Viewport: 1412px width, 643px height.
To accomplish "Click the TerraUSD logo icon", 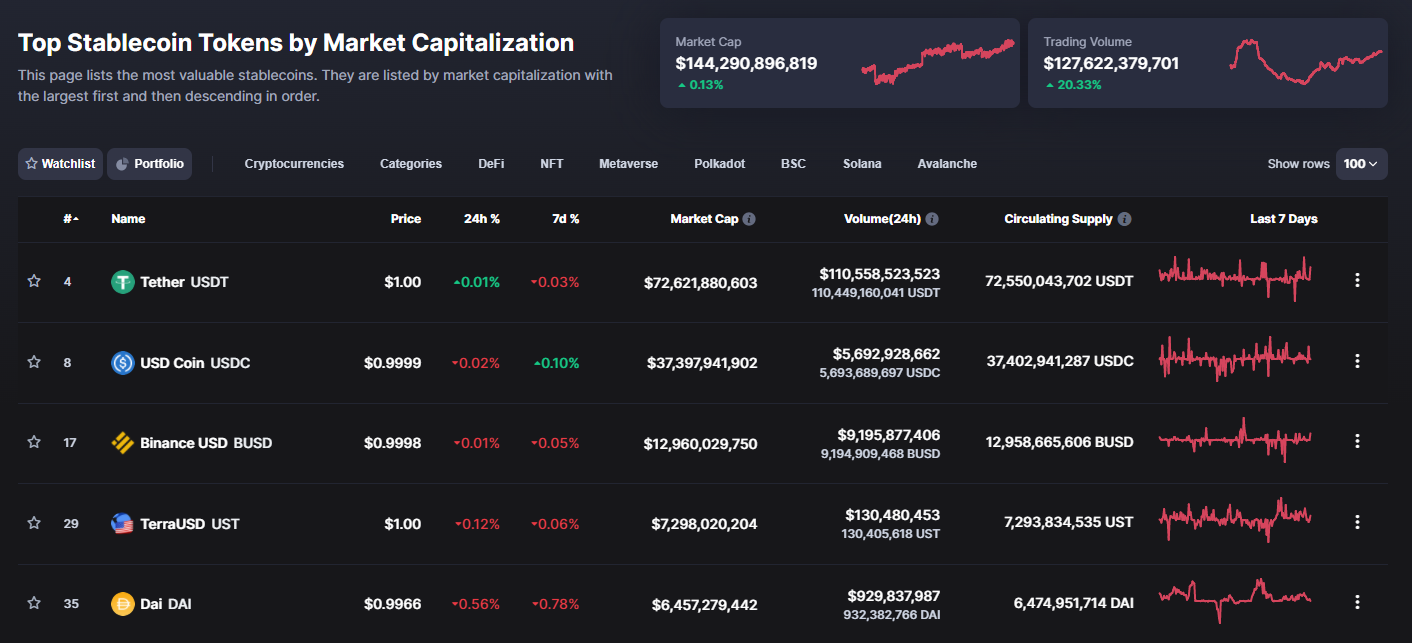I will [122, 523].
